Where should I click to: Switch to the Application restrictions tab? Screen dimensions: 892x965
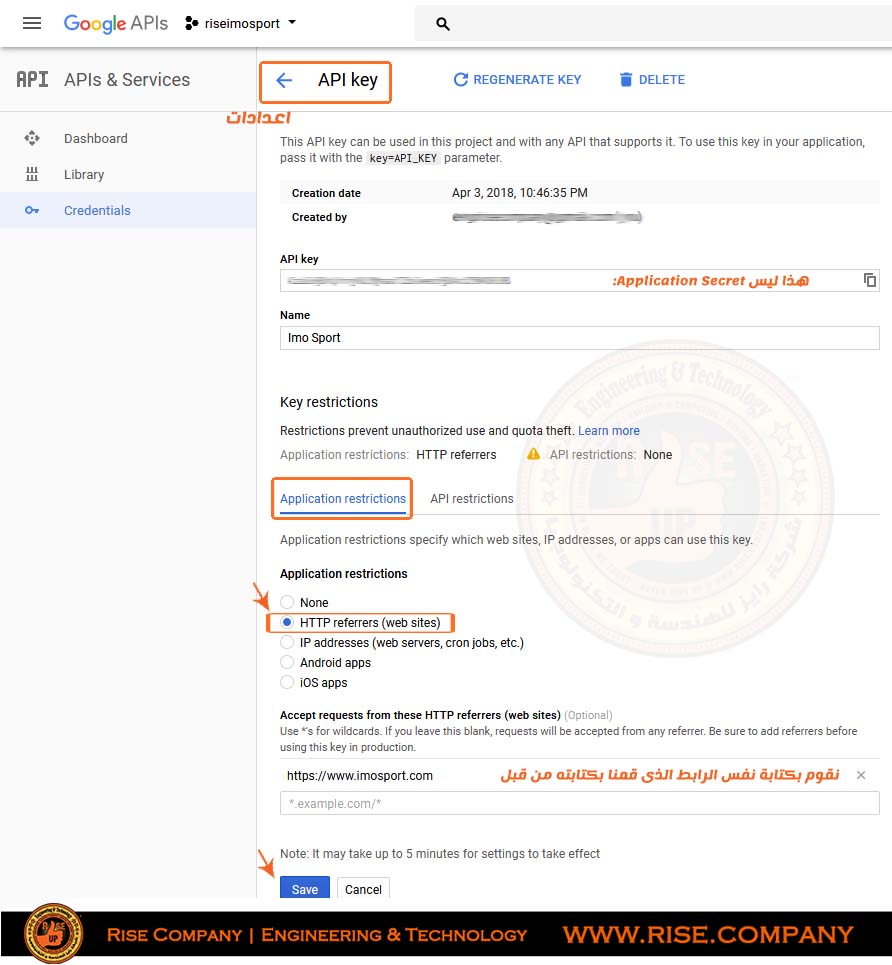[343, 499]
